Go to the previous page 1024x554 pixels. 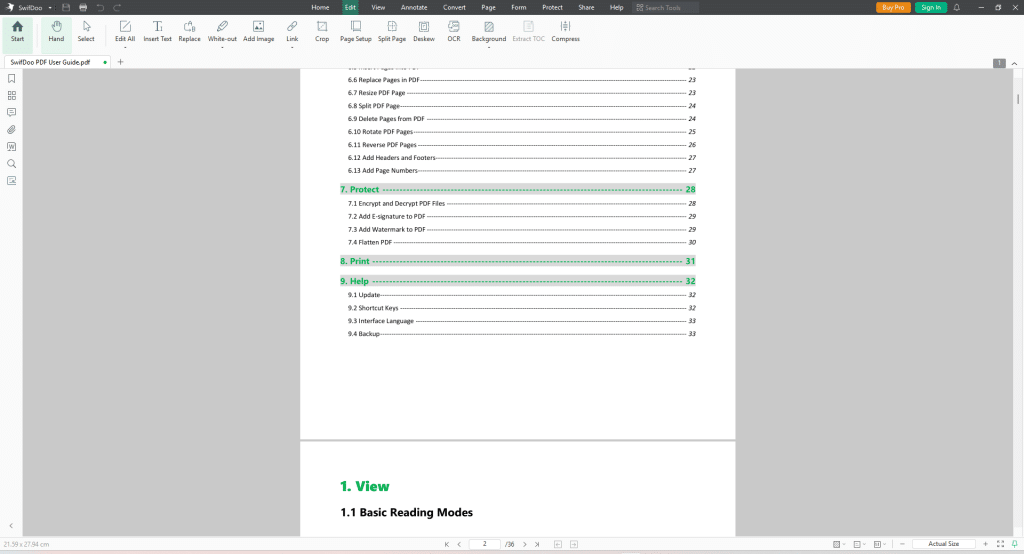459,544
